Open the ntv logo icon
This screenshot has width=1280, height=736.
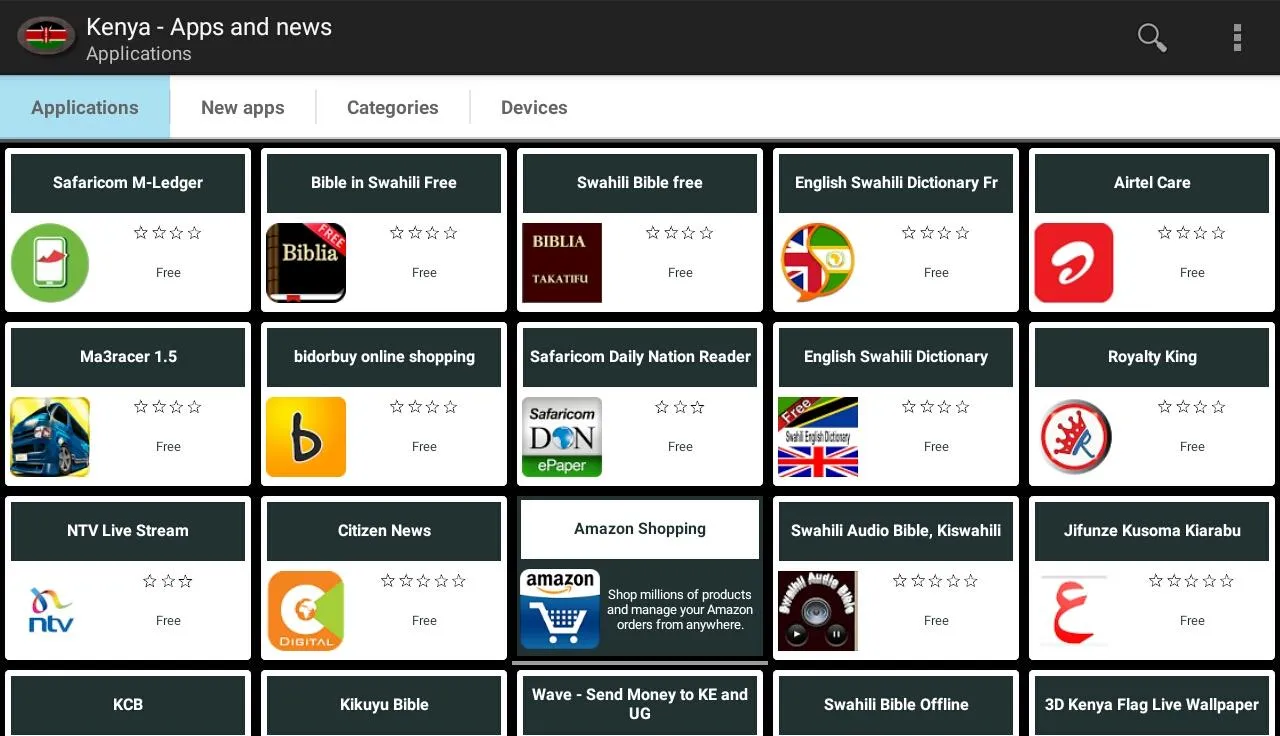(x=50, y=610)
